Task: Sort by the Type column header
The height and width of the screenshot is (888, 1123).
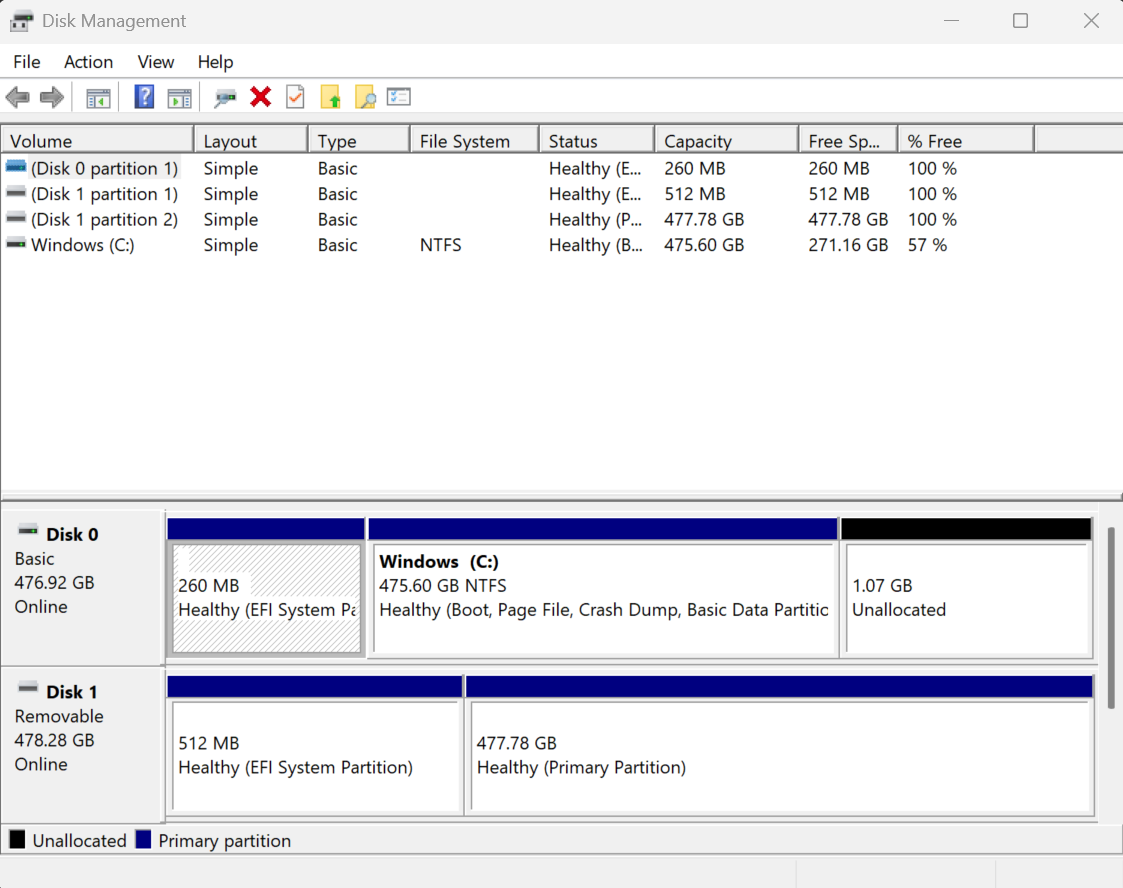Action: click(360, 140)
